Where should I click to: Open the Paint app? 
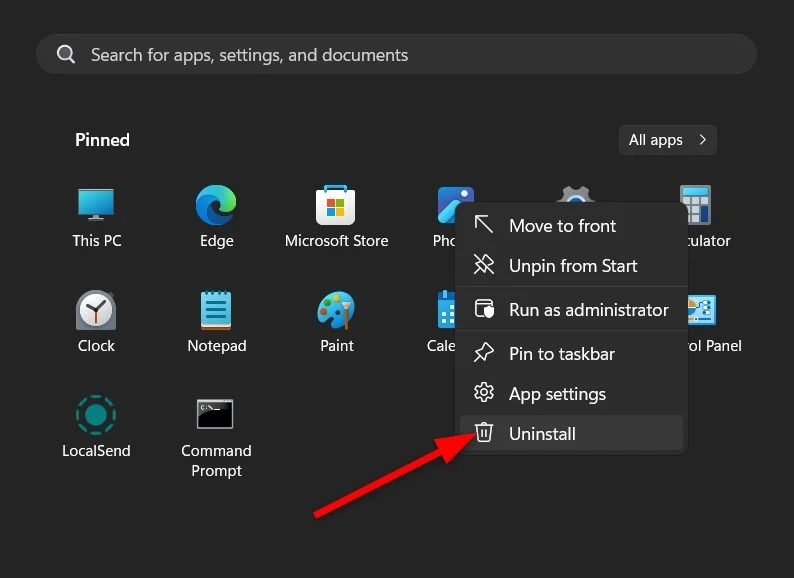[336, 311]
